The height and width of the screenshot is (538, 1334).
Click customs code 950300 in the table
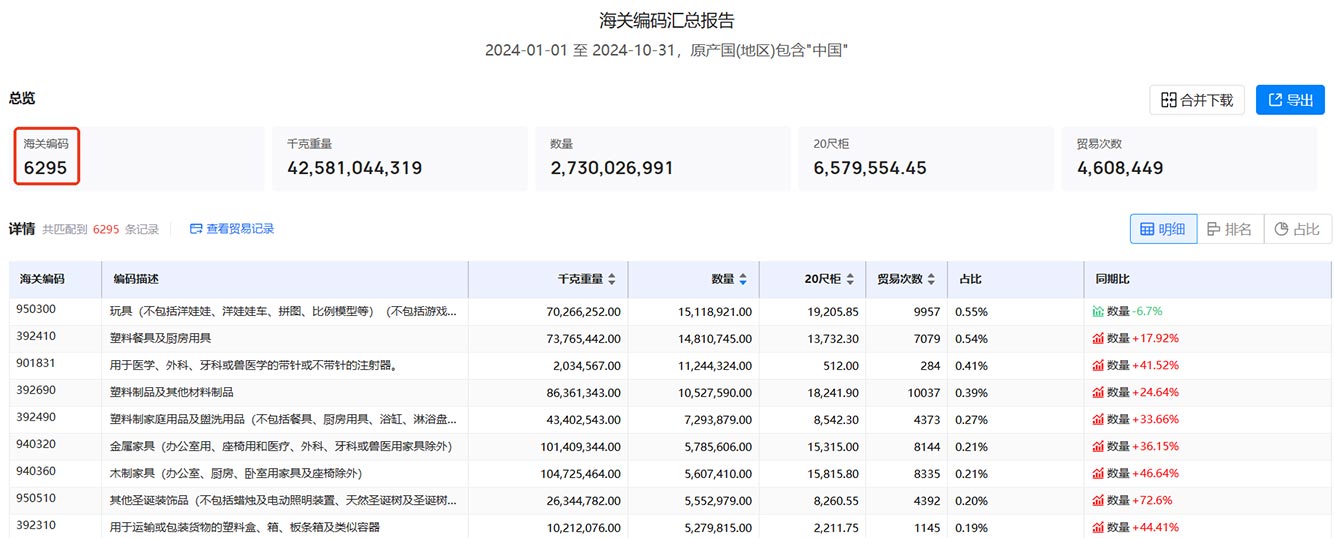click(x=35, y=311)
